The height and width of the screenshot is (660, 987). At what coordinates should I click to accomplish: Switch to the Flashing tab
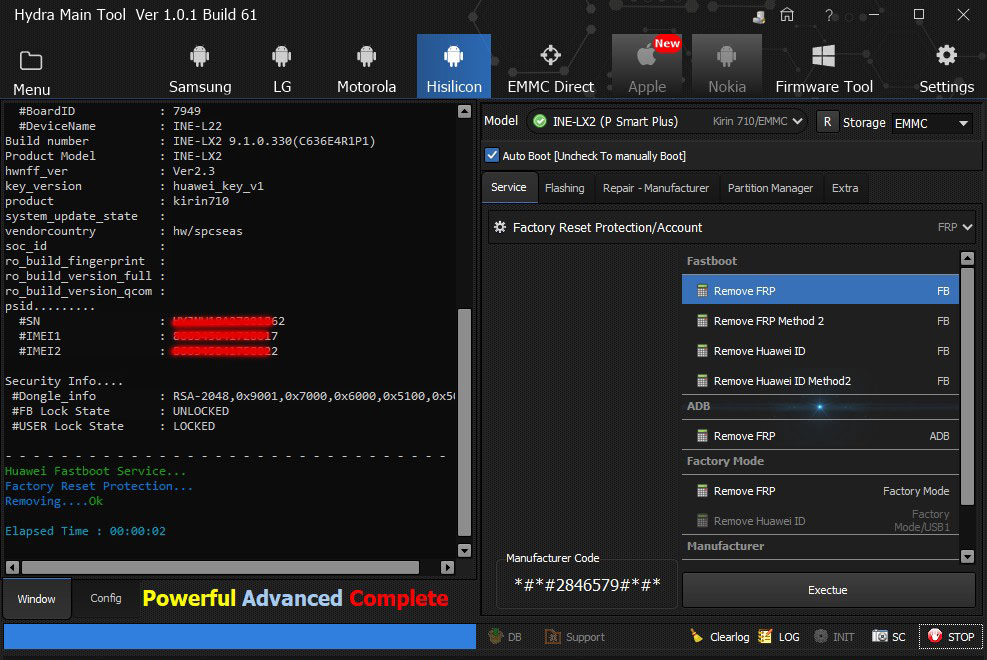tap(565, 188)
